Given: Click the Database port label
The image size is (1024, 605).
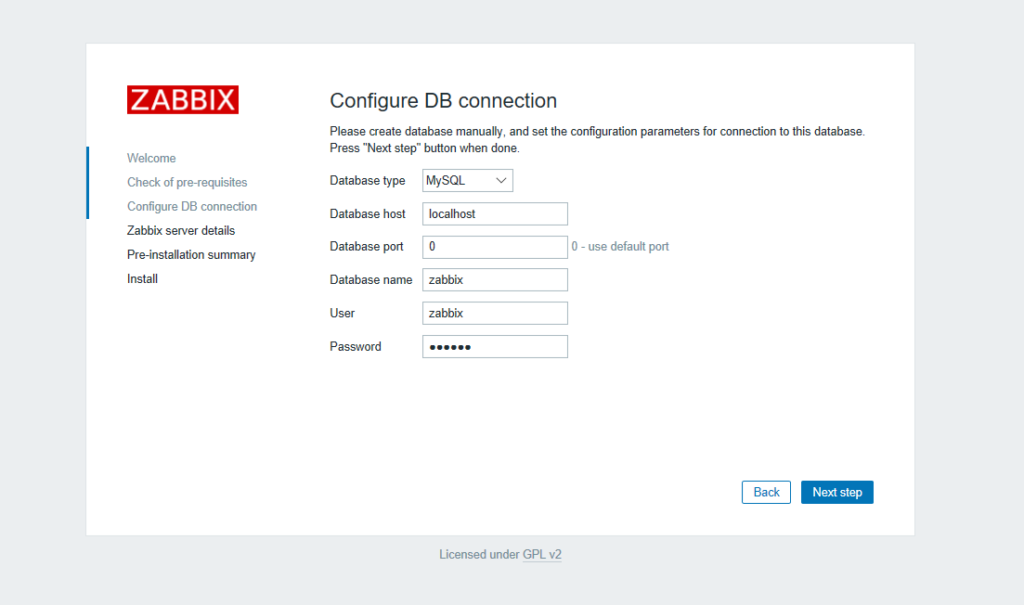Looking at the screenshot, I should tap(366, 246).
